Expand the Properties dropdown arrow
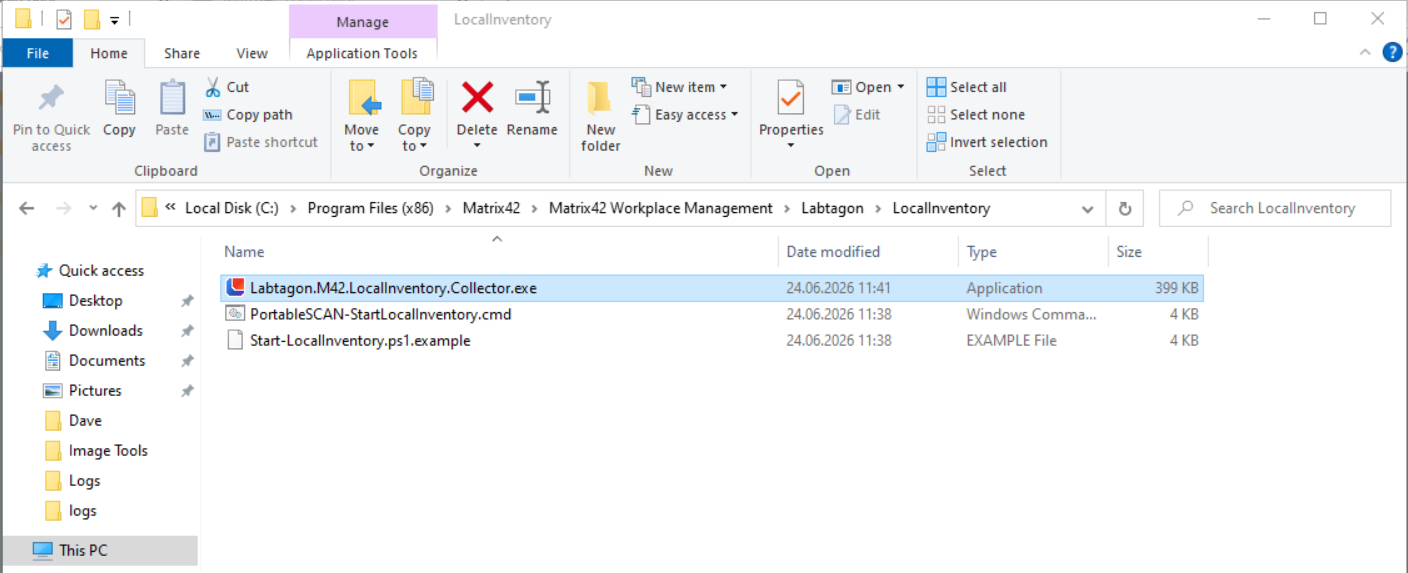 (x=791, y=146)
